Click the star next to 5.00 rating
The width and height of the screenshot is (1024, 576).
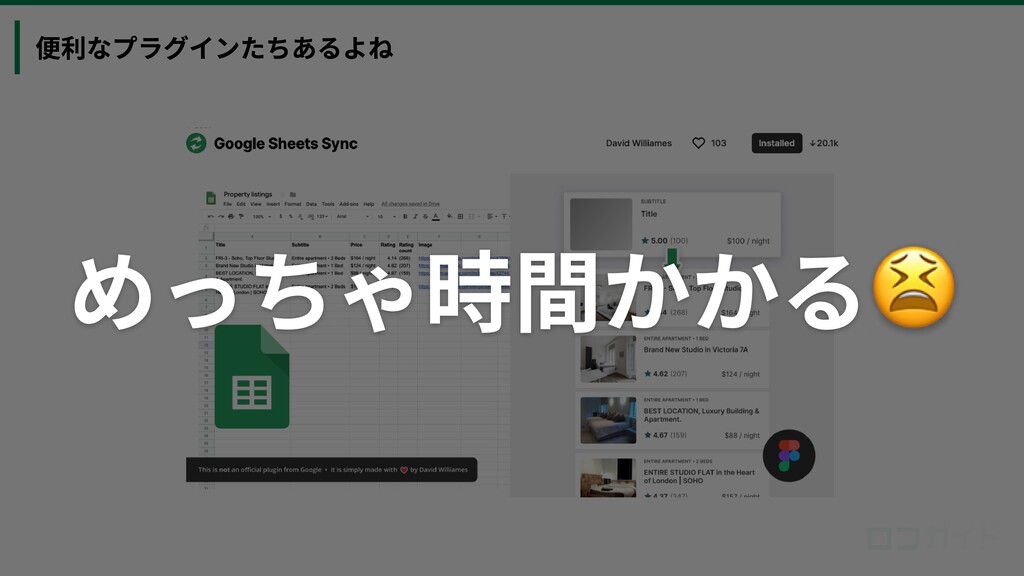[645, 240]
